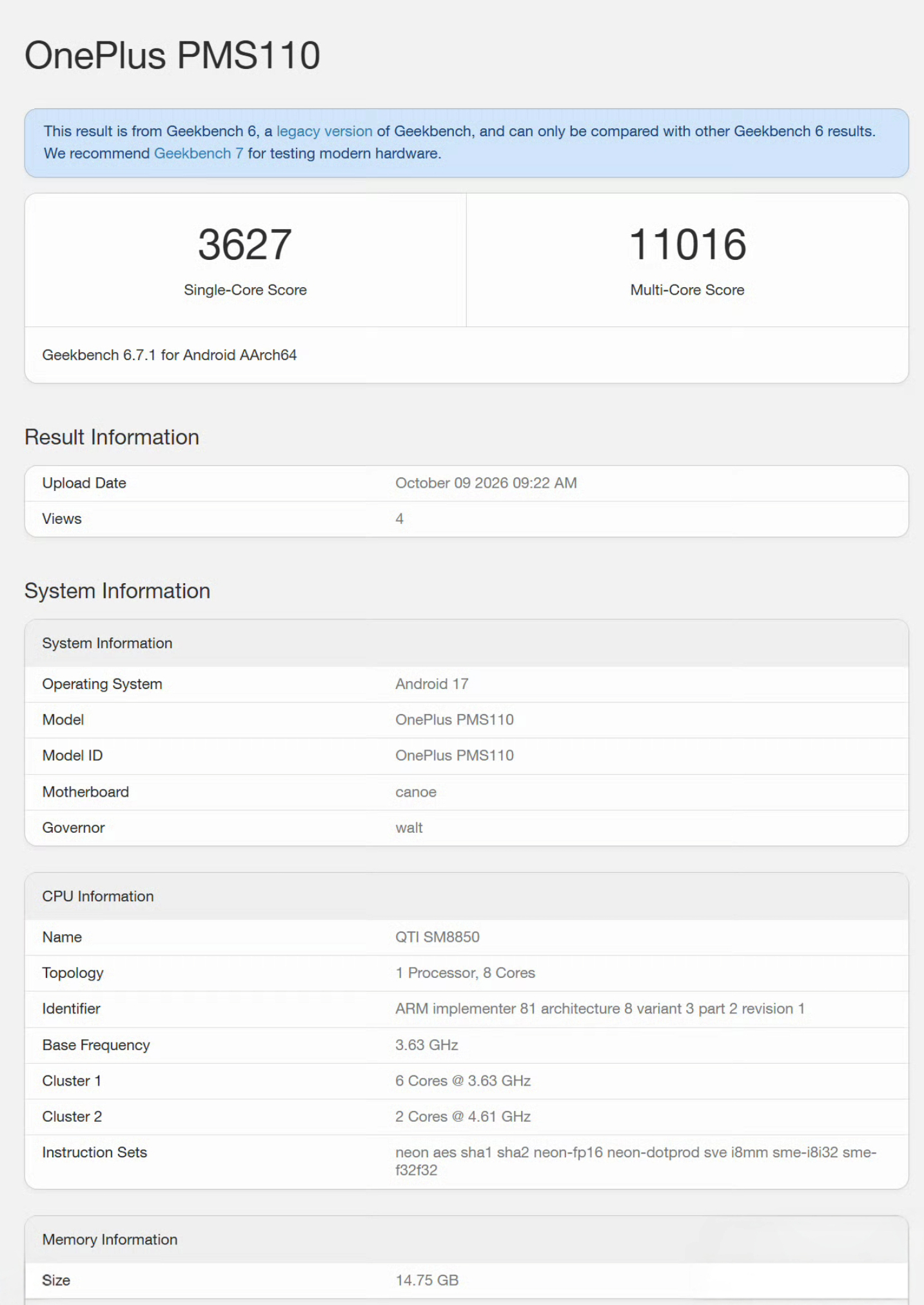Follow the 'Geekbench 7' link
This screenshot has width=924, height=1305.
(199, 154)
